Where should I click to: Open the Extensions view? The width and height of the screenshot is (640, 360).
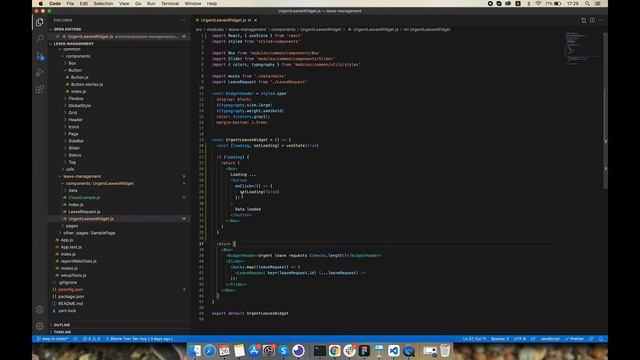coord(40,89)
